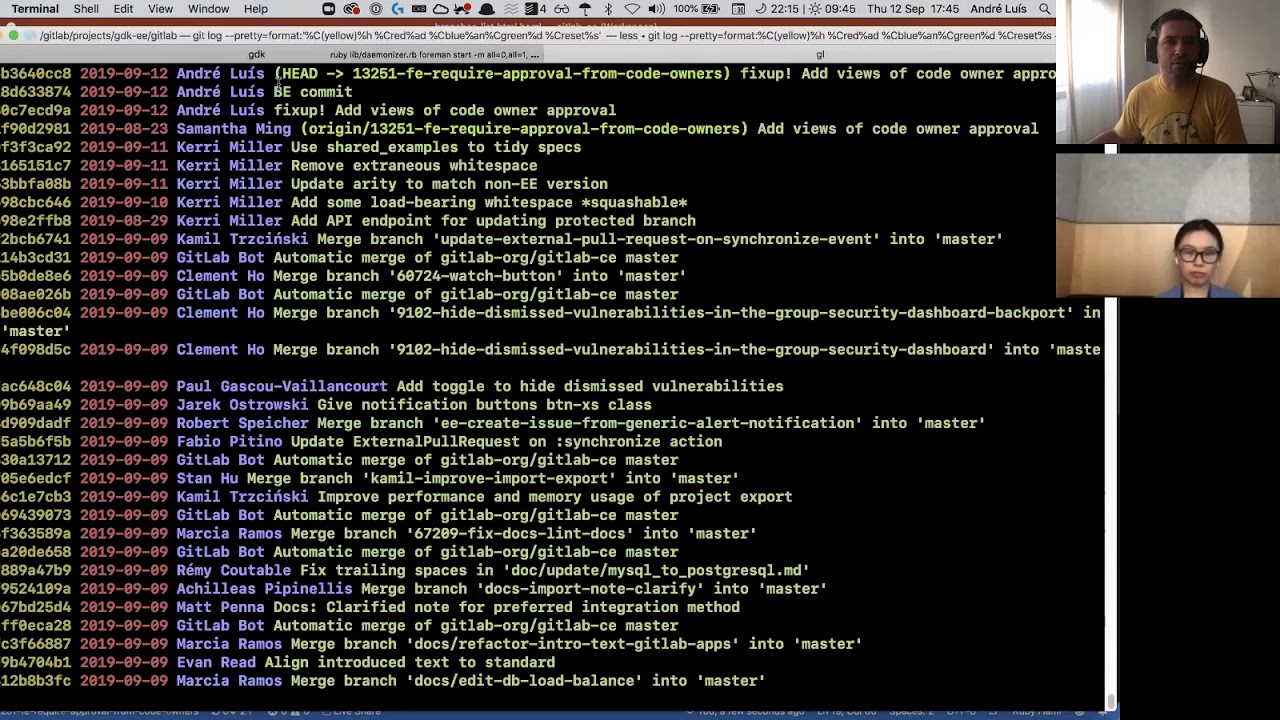Click 'Remove extraneous whitespace' commit
The image size is (1280, 720).
point(414,166)
